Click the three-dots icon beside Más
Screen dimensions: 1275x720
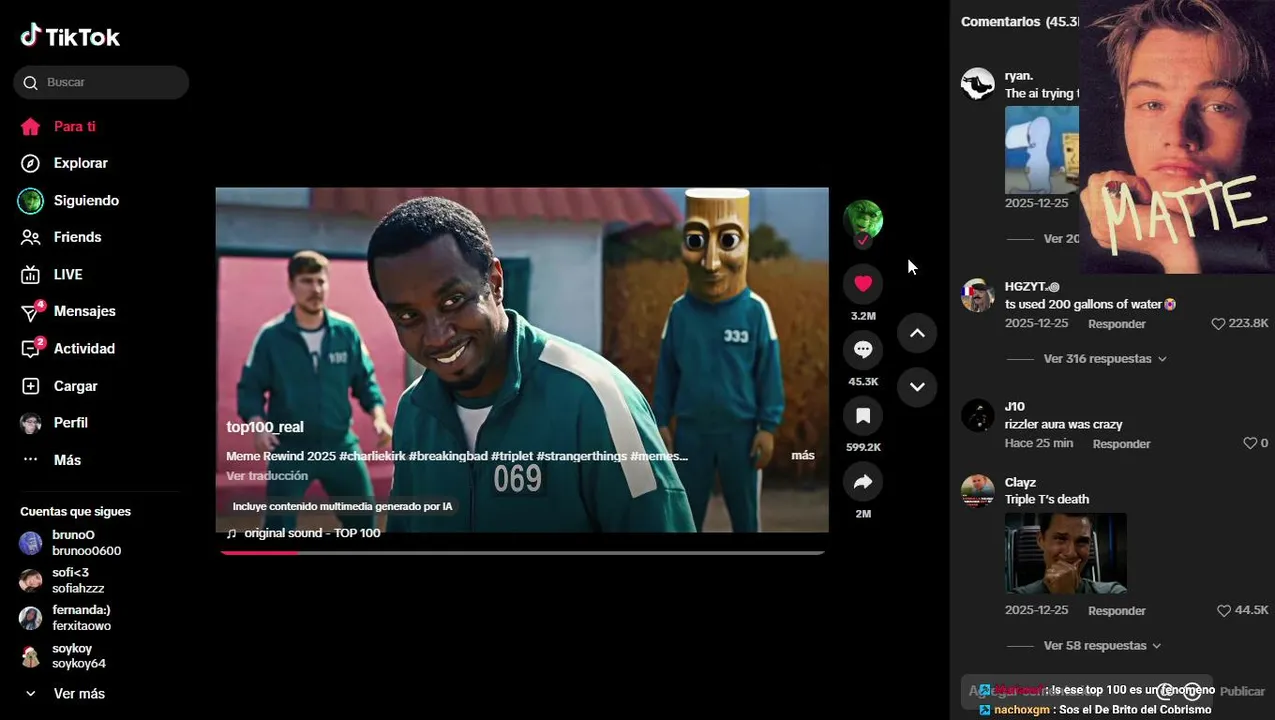point(31,460)
